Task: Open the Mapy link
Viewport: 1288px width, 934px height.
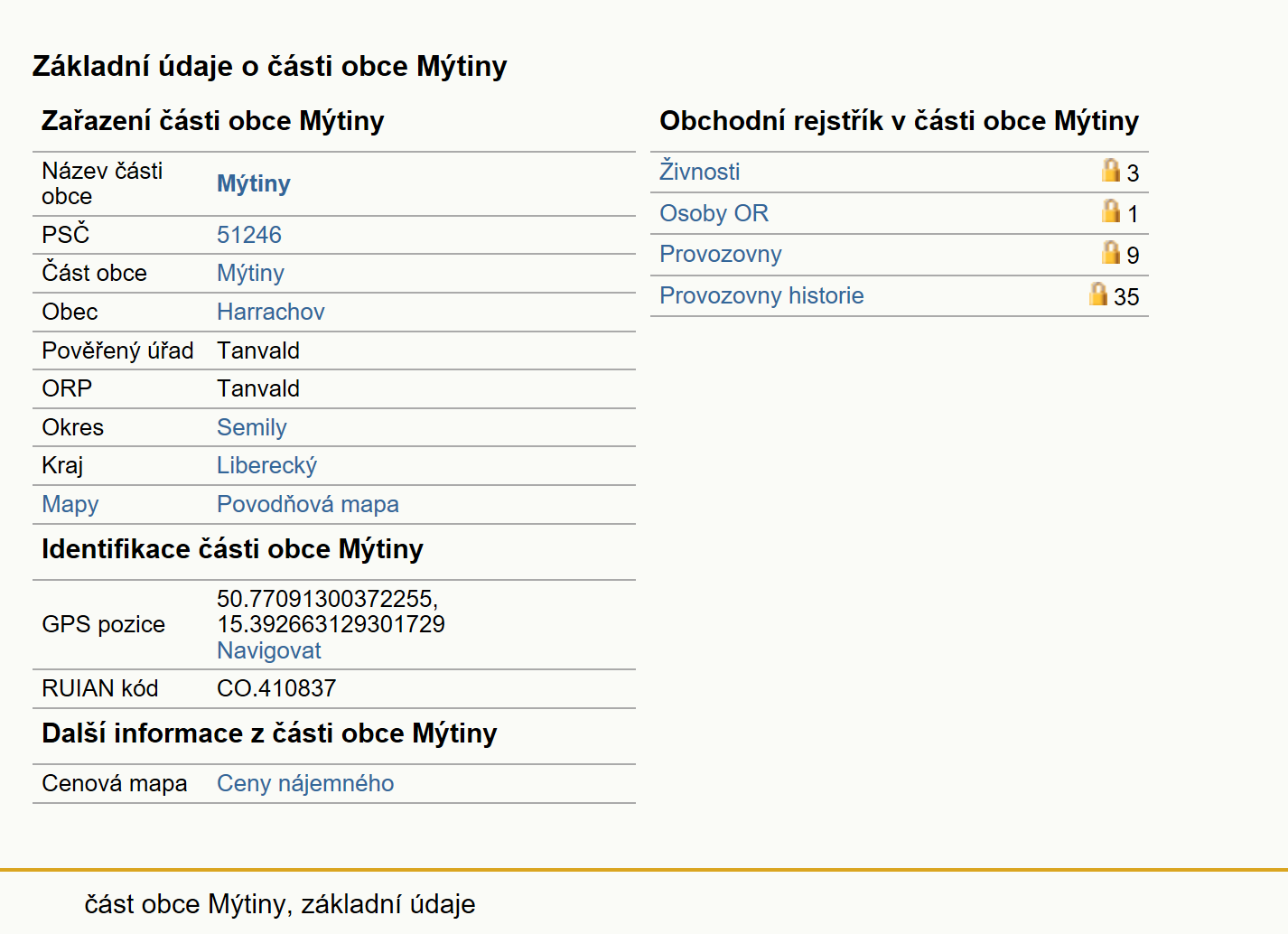Action: [70, 504]
